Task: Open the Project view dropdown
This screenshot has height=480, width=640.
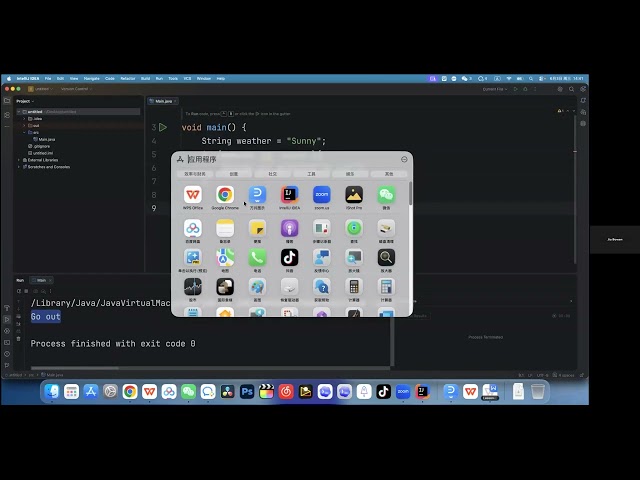Action: tap(25, 101)
